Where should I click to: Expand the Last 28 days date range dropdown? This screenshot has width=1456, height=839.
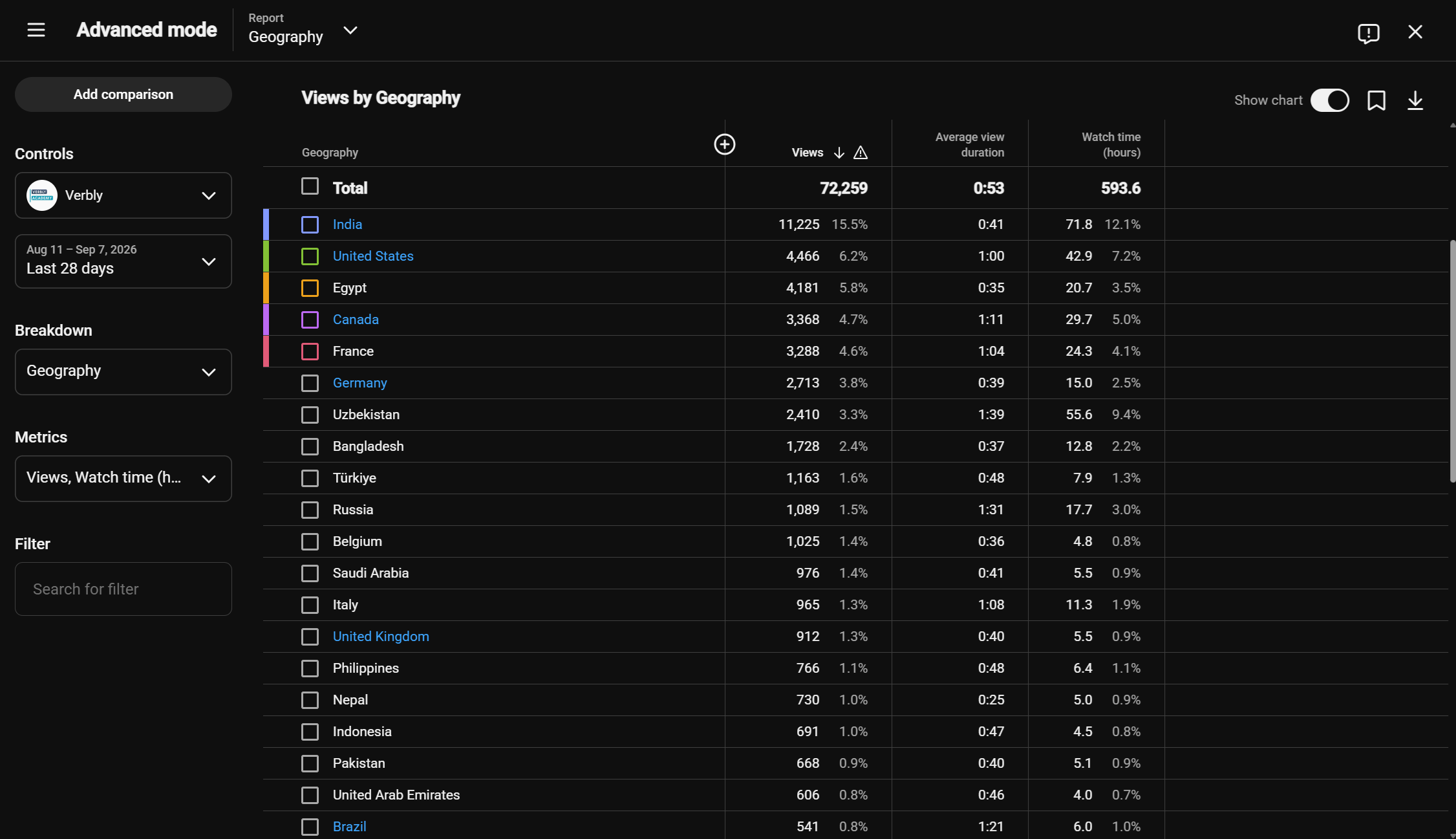point(123,261)
